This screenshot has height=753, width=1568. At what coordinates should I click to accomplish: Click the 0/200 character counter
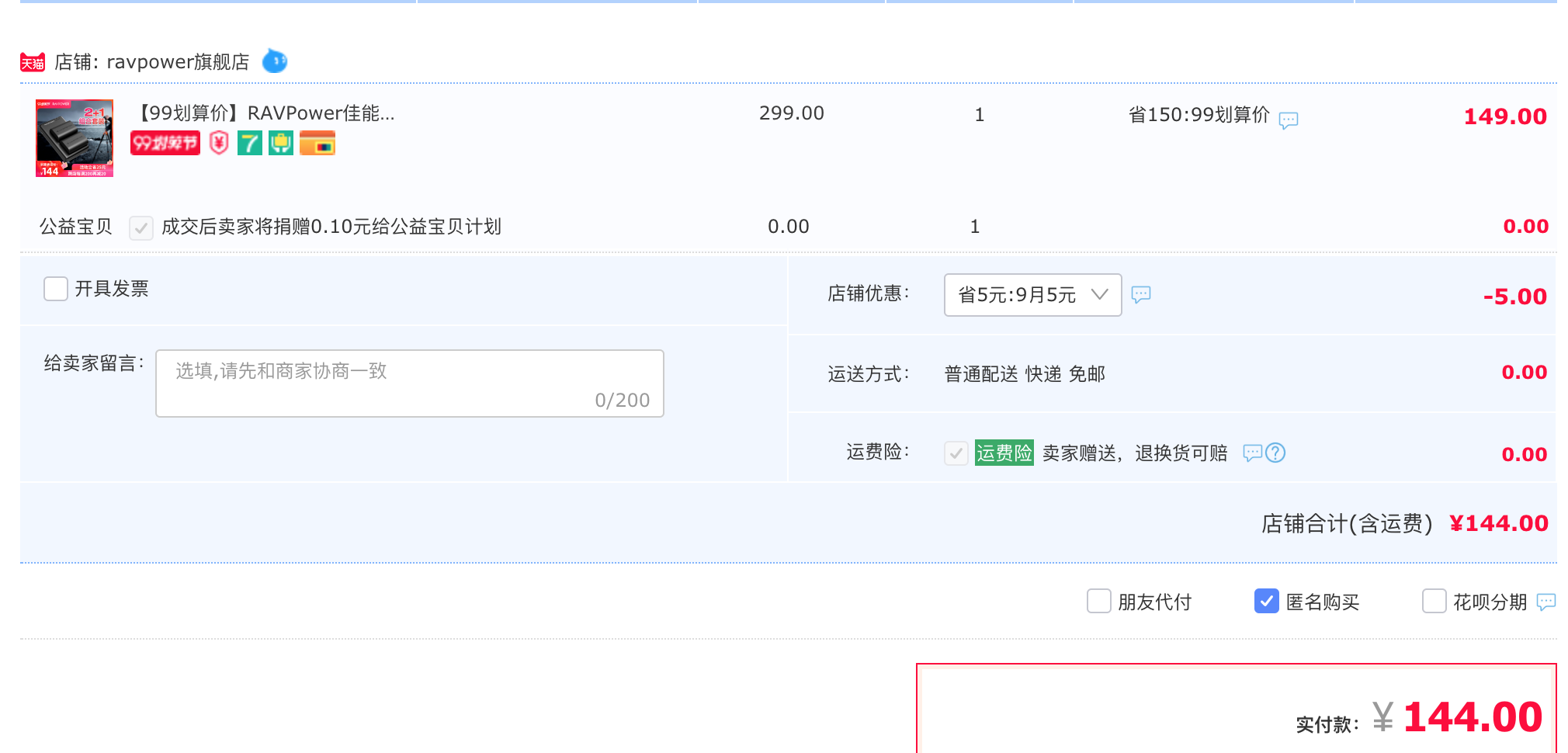623,400
